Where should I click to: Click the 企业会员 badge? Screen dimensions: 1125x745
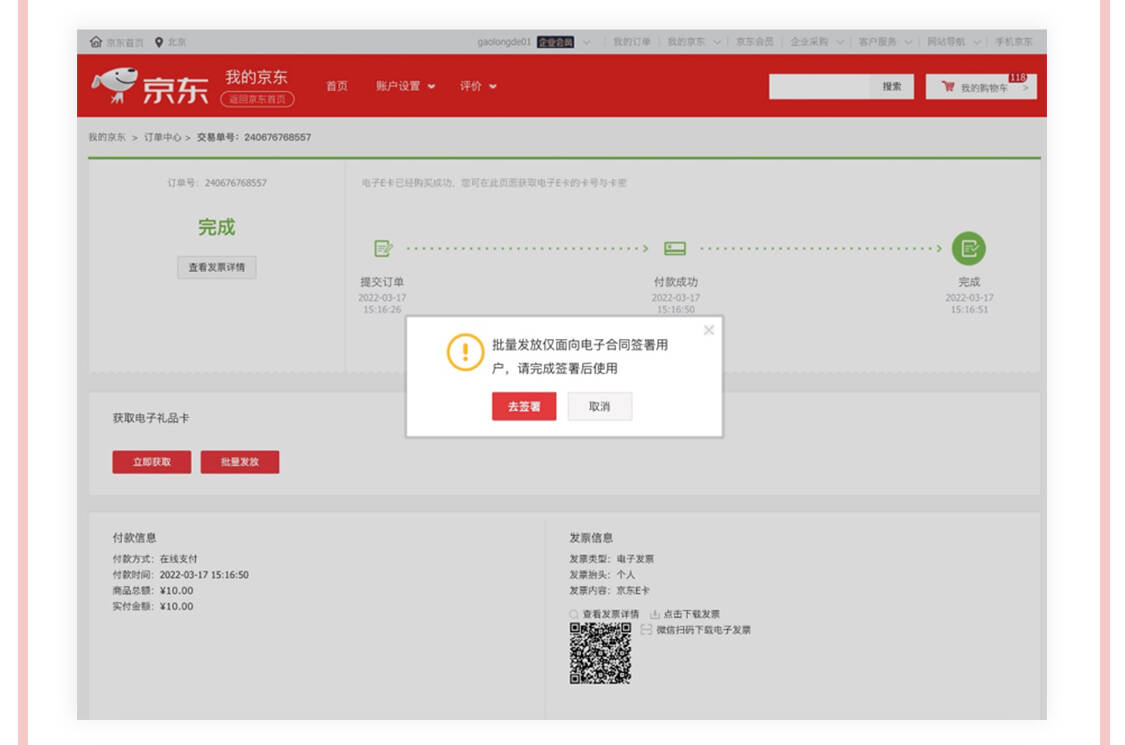click(555, 42)
